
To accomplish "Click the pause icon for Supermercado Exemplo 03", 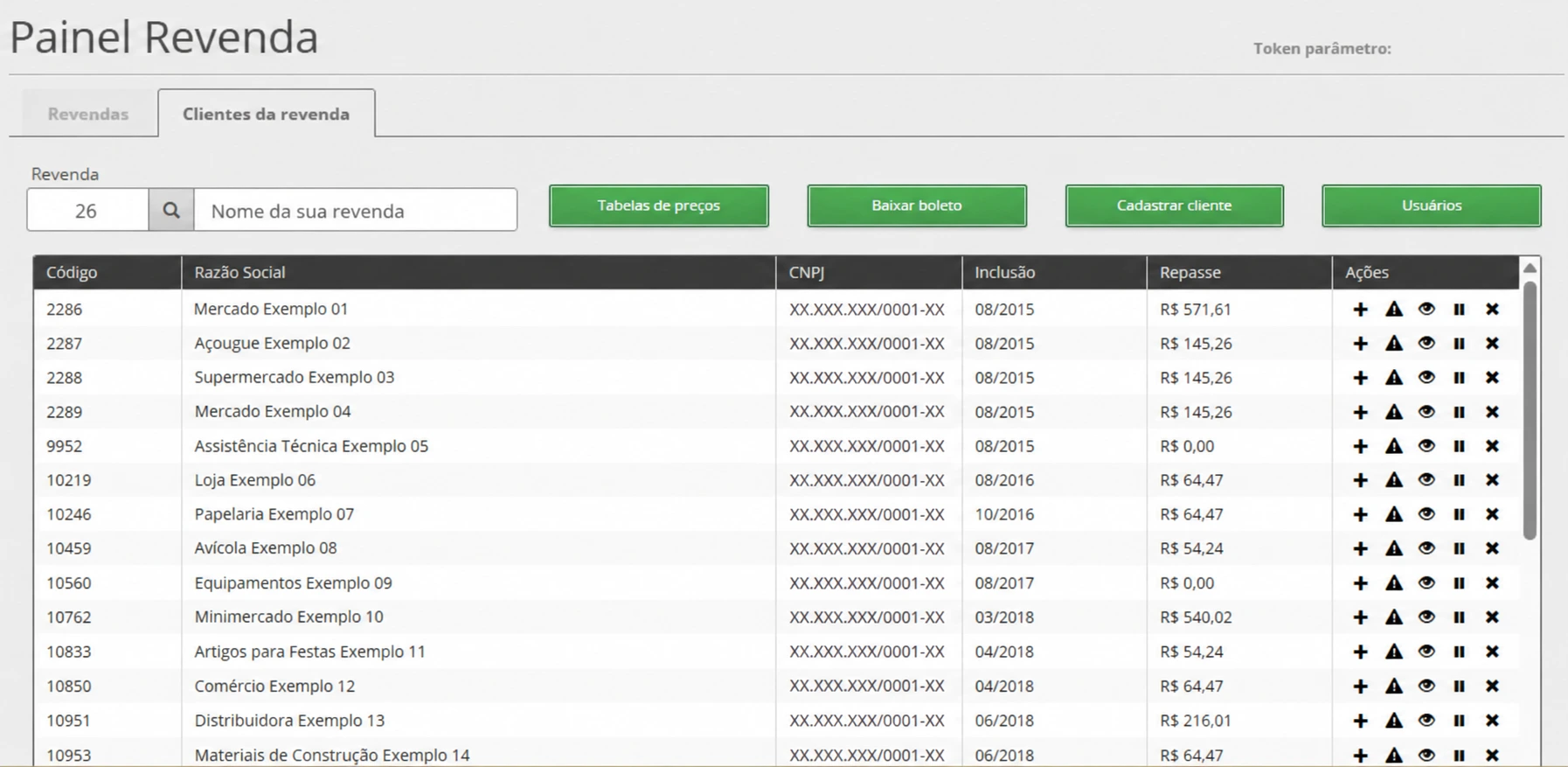I will pos(1459,378).
